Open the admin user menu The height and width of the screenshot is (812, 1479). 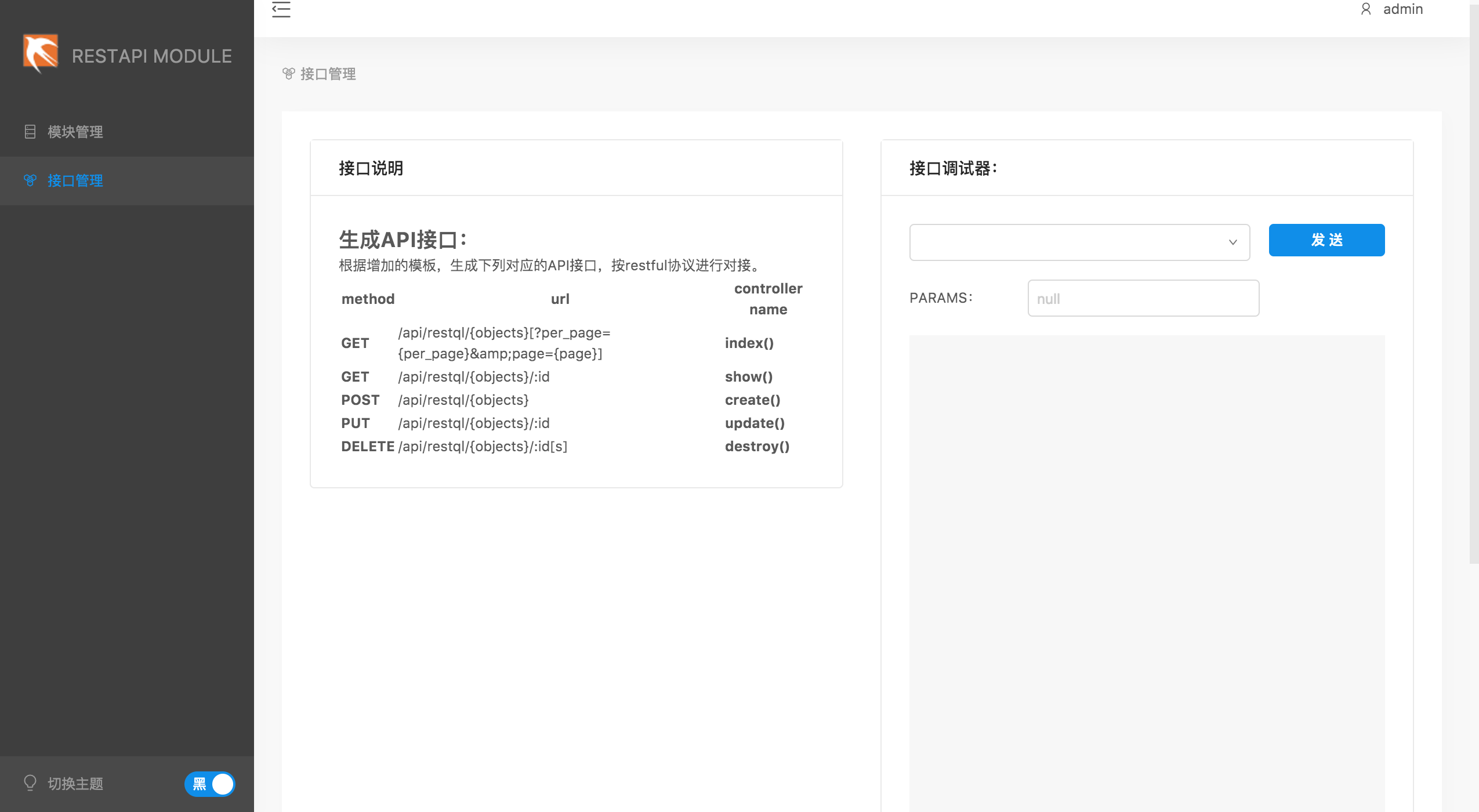(1402, 9)
